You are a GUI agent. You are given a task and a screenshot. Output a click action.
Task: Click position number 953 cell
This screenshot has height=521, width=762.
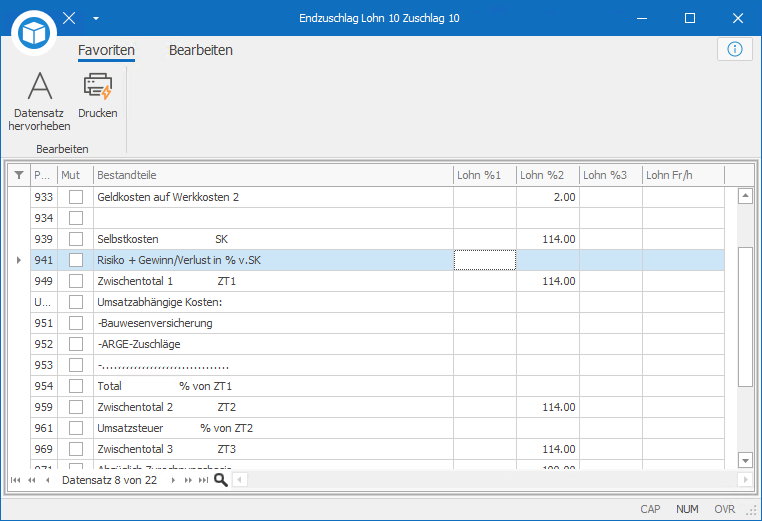pos(44,365)
